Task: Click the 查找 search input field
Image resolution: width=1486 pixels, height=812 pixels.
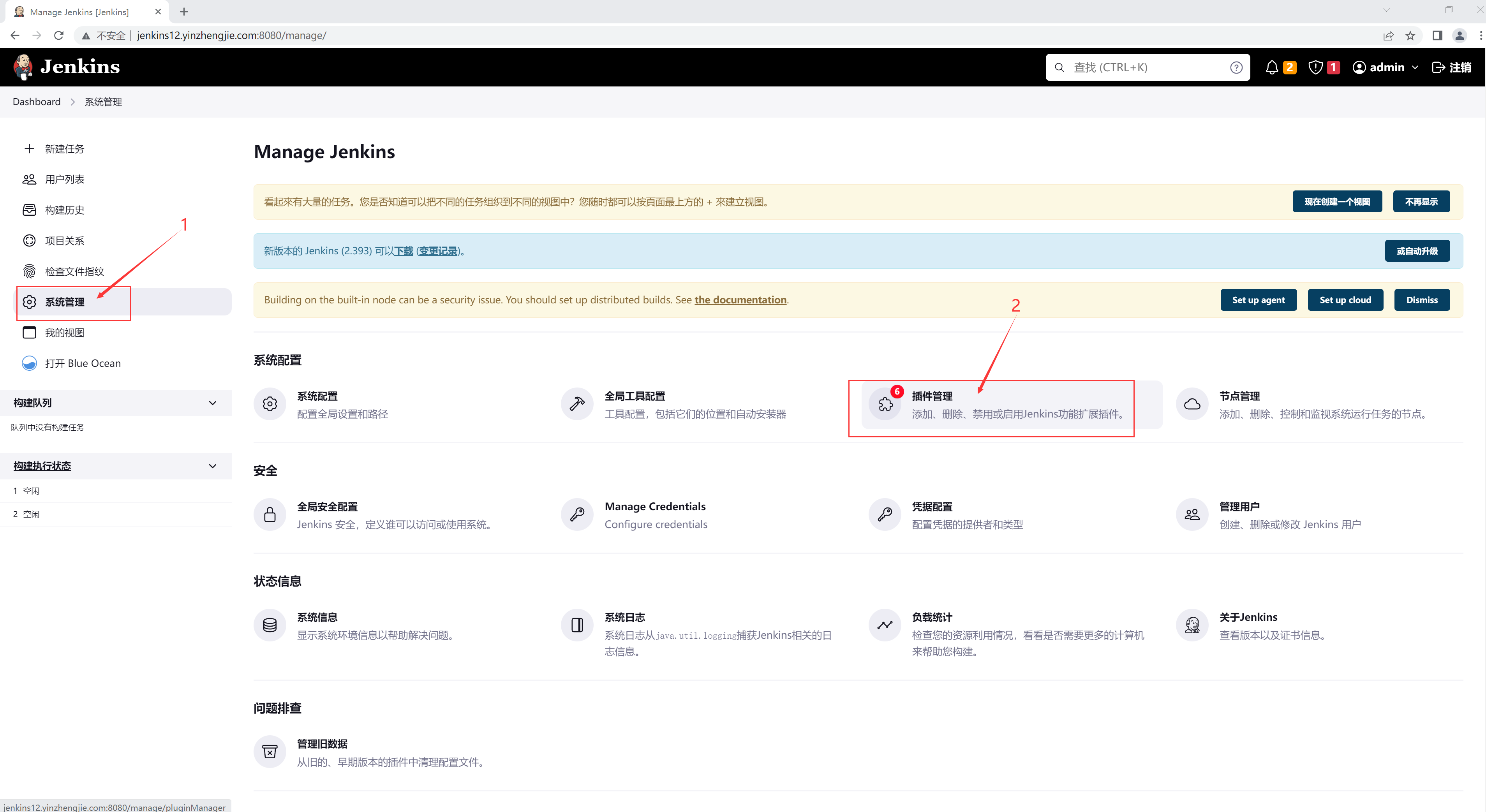Action: (x=1145, y=67)
